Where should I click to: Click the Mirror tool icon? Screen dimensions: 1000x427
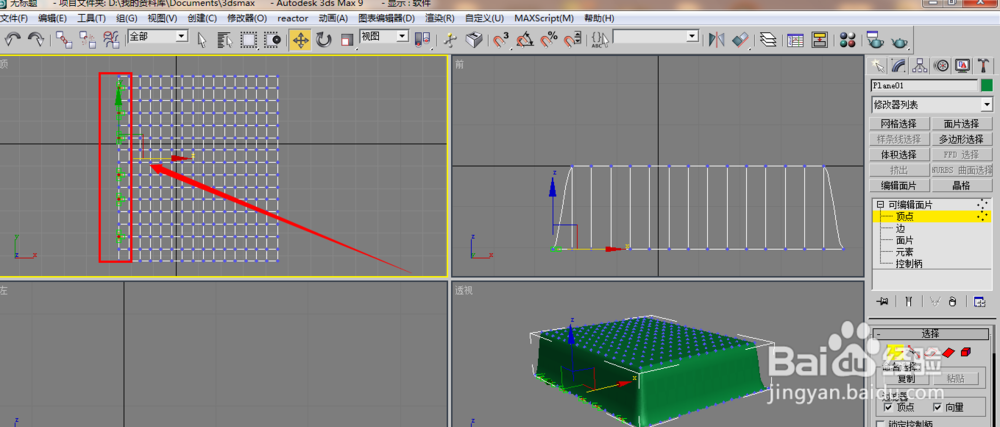pos(716,40)
